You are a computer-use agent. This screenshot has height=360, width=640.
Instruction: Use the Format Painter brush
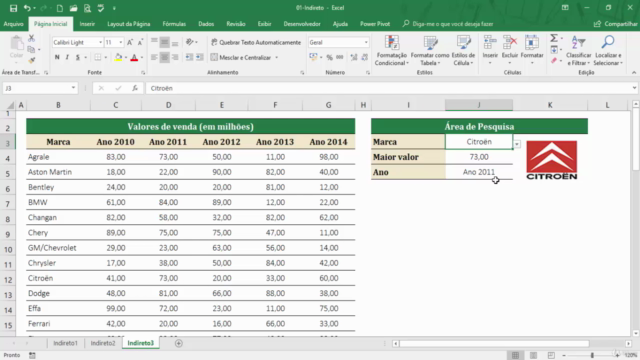(x=31, y=60)
